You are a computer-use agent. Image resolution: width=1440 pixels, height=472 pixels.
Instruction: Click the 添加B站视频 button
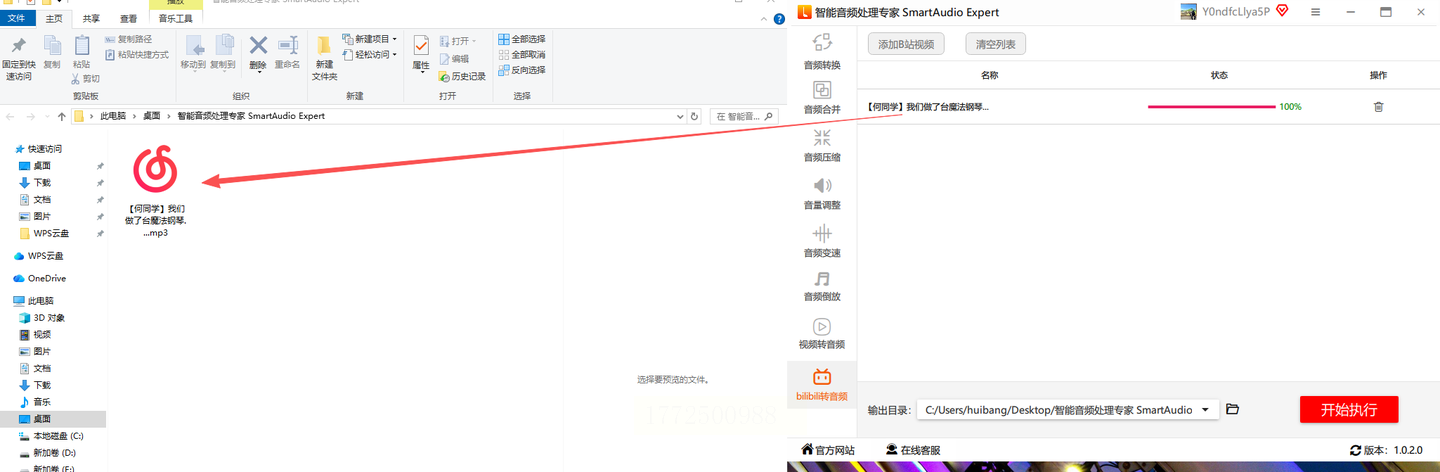pos(906,44)
